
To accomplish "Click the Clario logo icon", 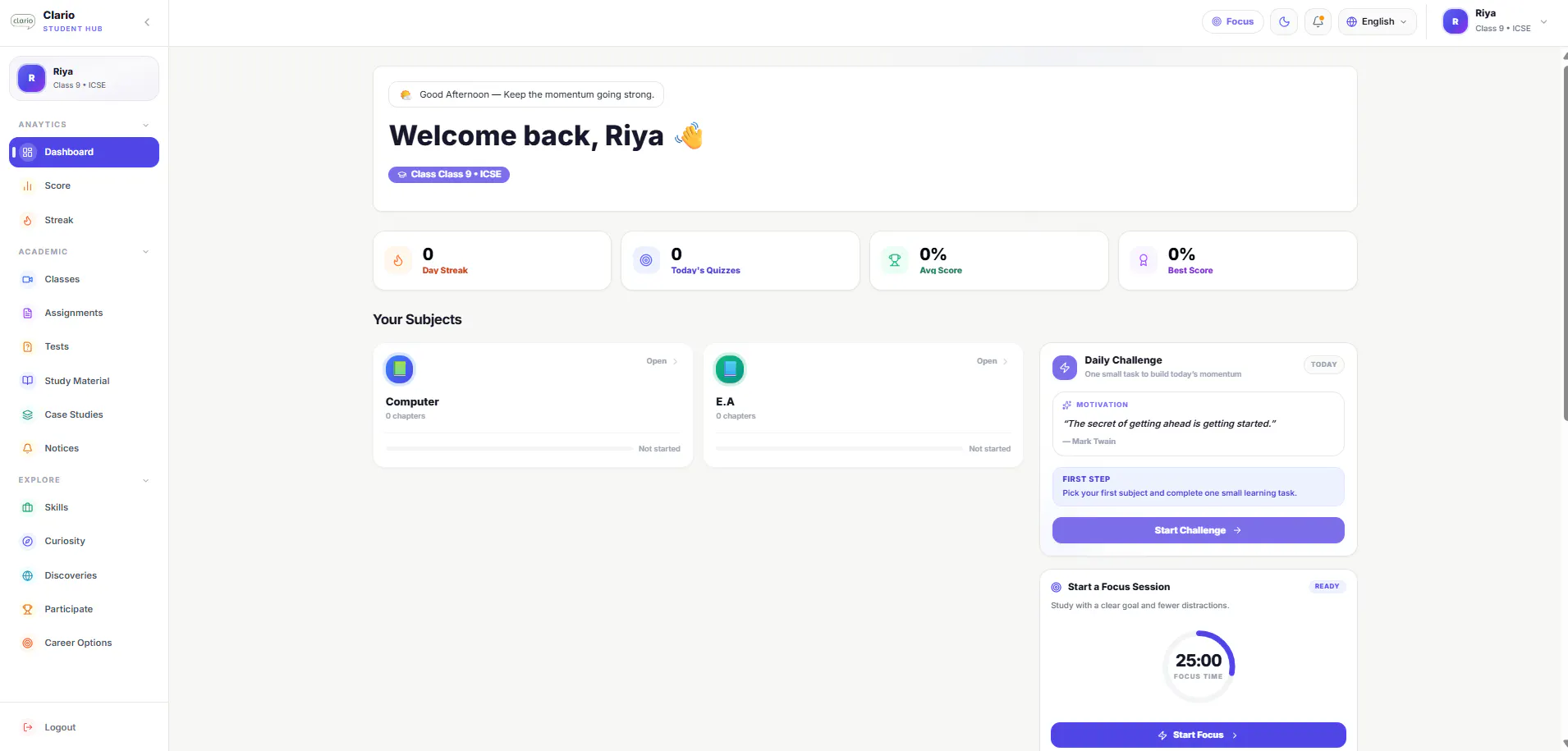I will pos(23,21).
